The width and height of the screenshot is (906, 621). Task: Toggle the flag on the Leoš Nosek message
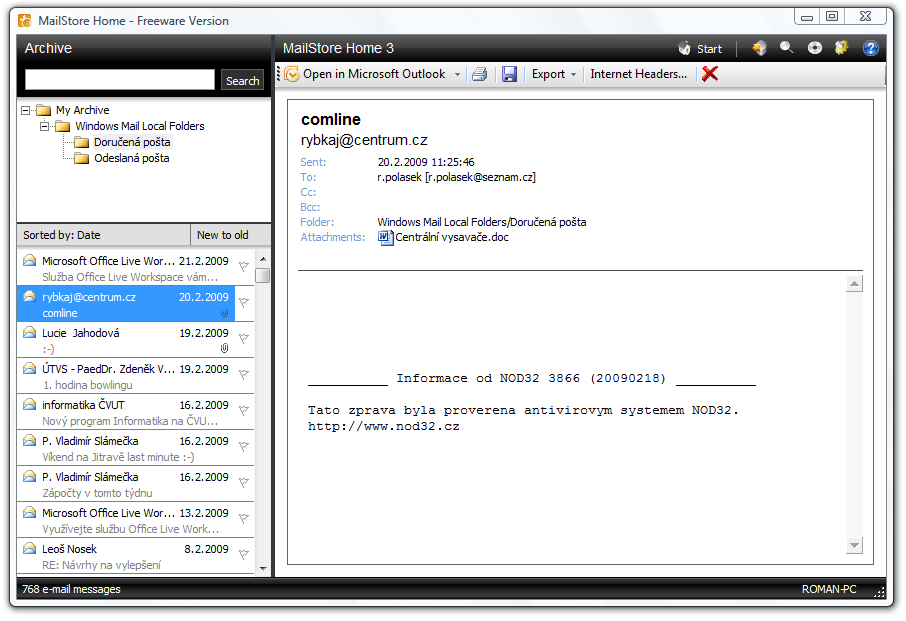pyautogui.click(x=244, y=555)
